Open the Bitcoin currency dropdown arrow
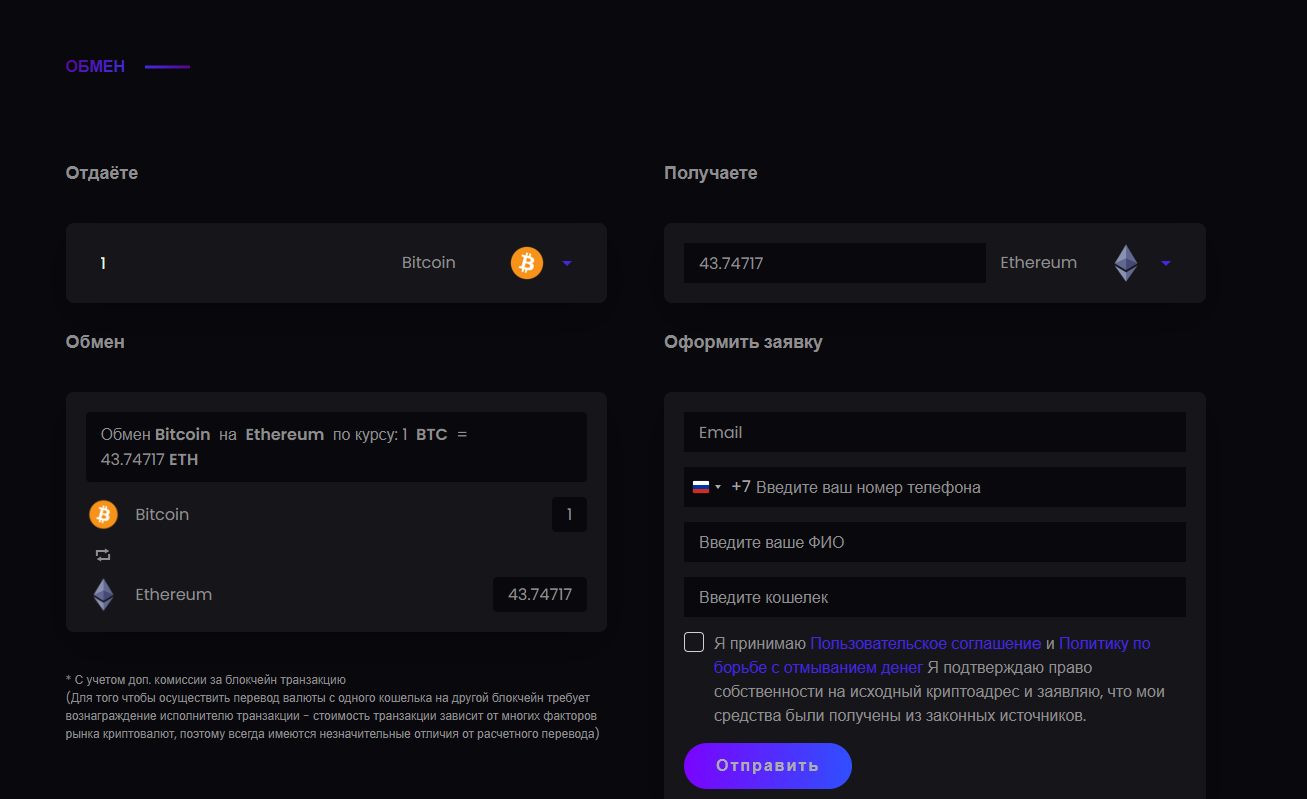This screenshot has height=799, width=1307. pyautogui.click(x=567, y=264)
